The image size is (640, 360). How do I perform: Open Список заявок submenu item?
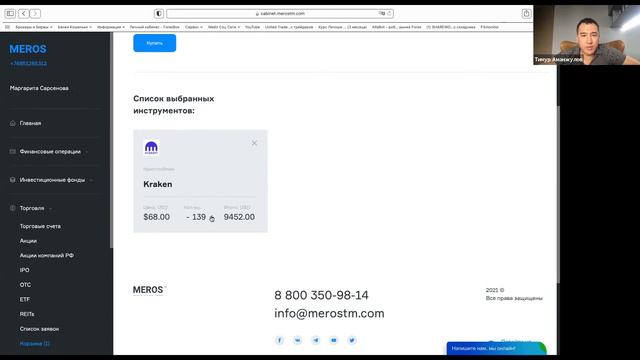[x=39, y=329]
